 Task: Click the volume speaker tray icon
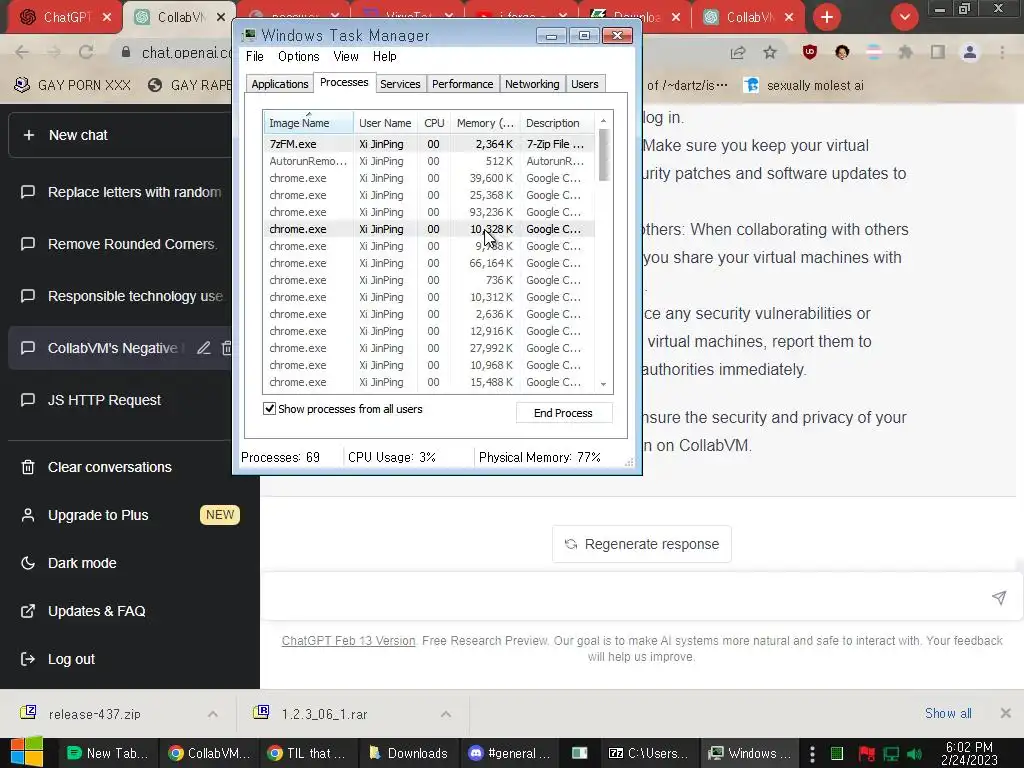click(914, 754)
